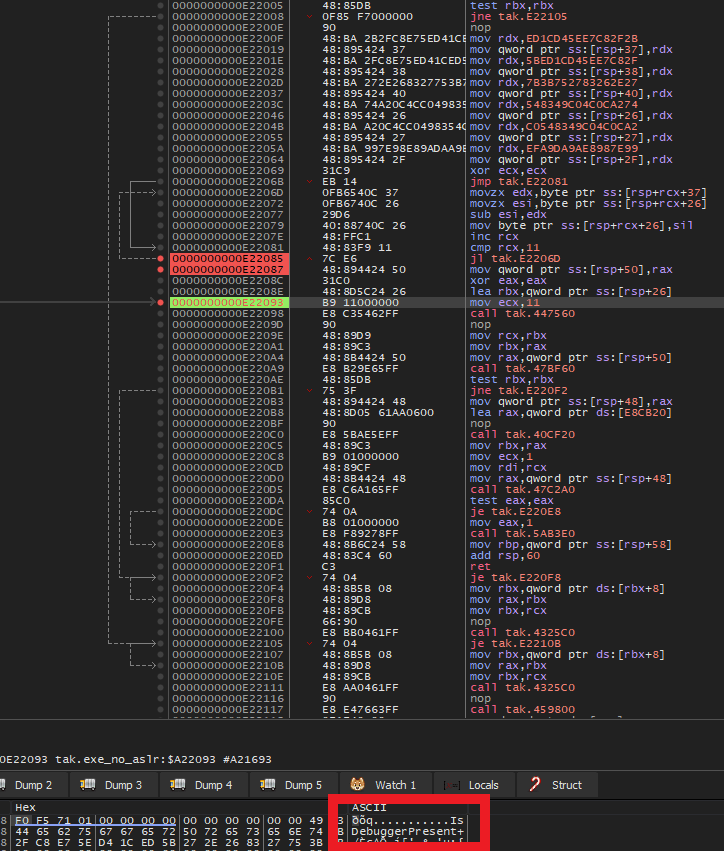Click the ASCII column header in dump
The image size is (724, 851).
pyautogui.click(x=369, y=808)
